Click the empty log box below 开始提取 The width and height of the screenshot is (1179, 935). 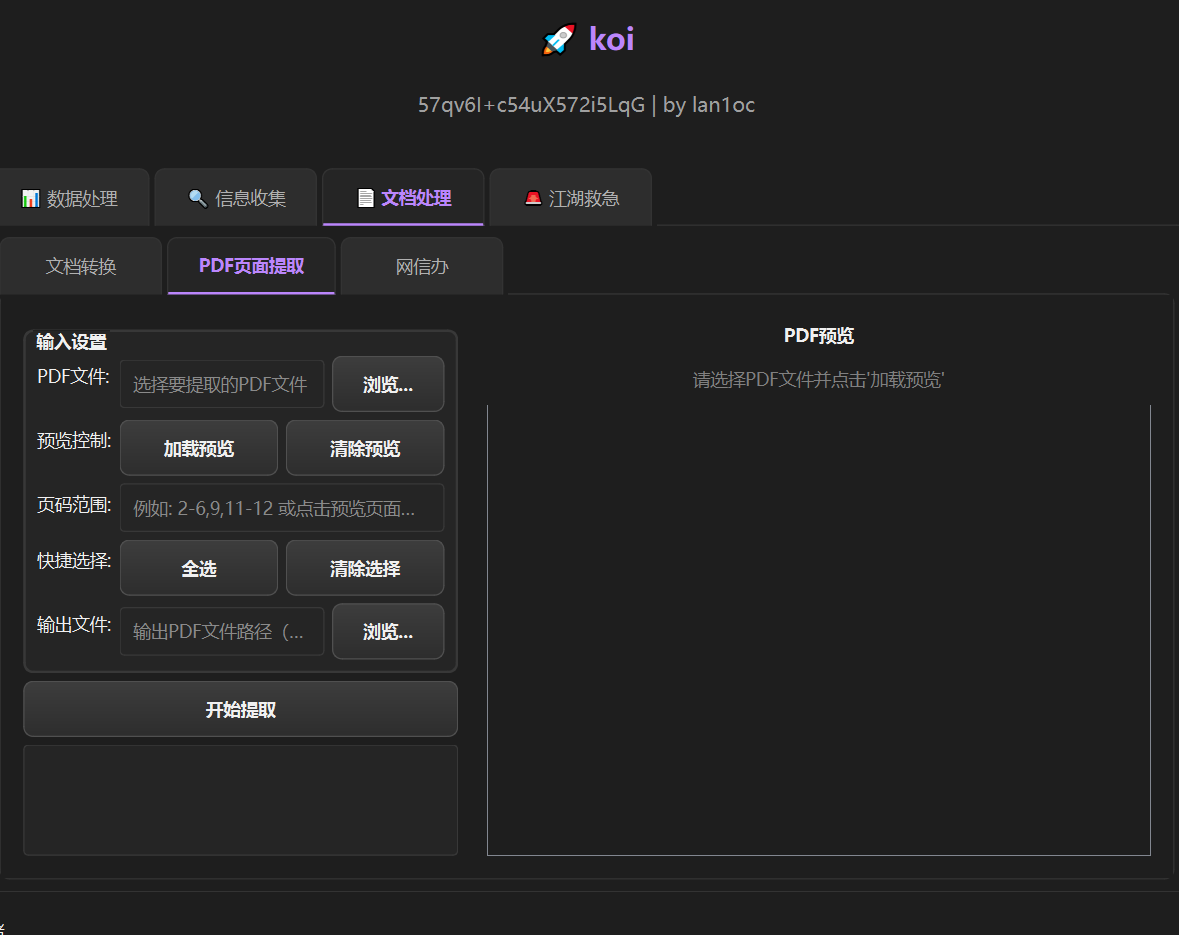(240, 800)
